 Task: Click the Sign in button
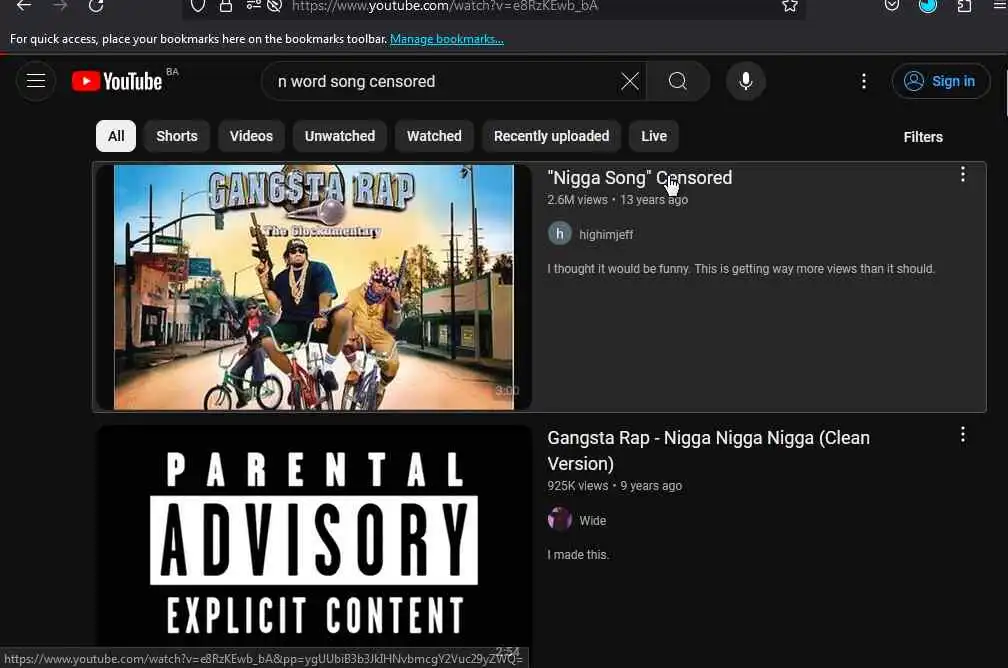coord(940,81)
